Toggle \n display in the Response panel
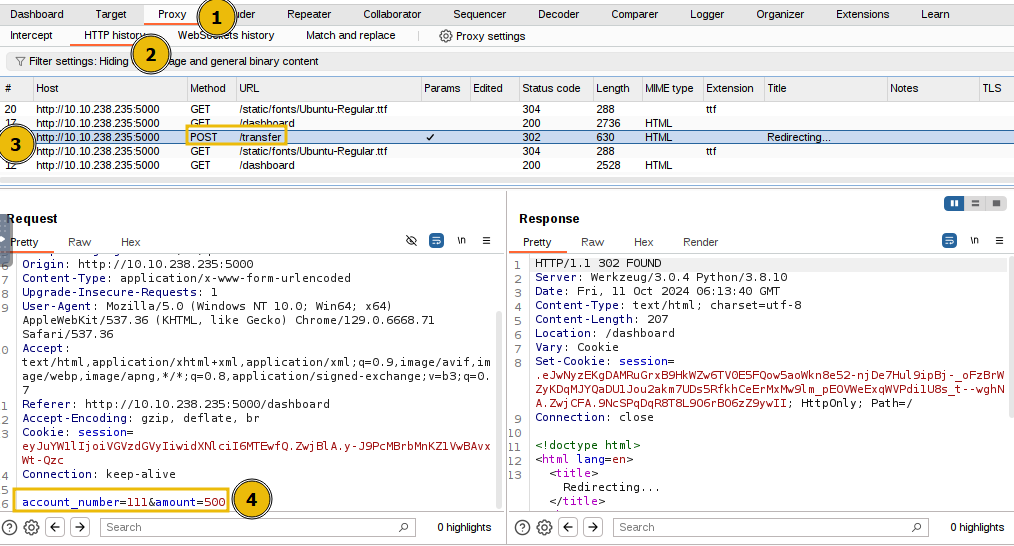The width and height of the screenshot is (1014, 546). coord(975,241)
